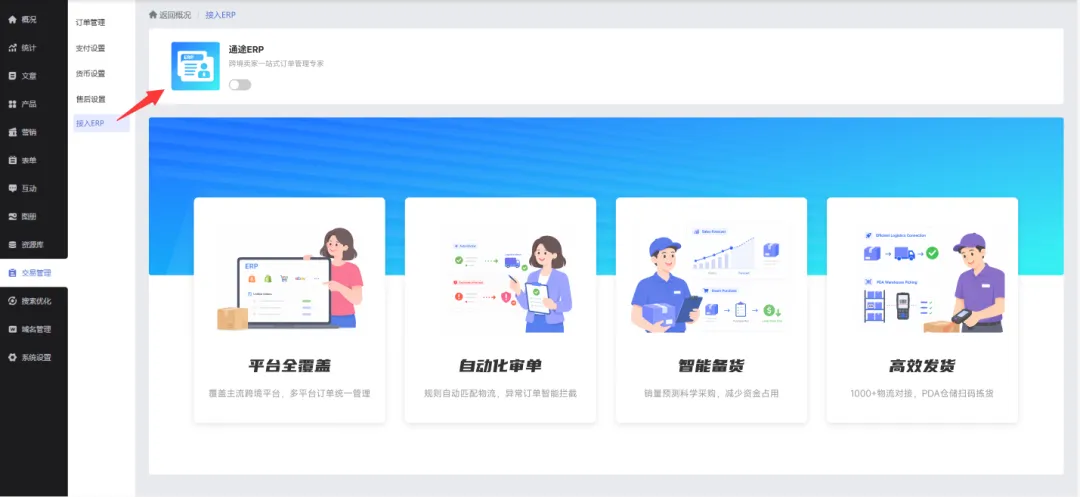Screen dimensions: 1080x497
Task: Go to 售后设置 submenu item
Action: [90, 99]
